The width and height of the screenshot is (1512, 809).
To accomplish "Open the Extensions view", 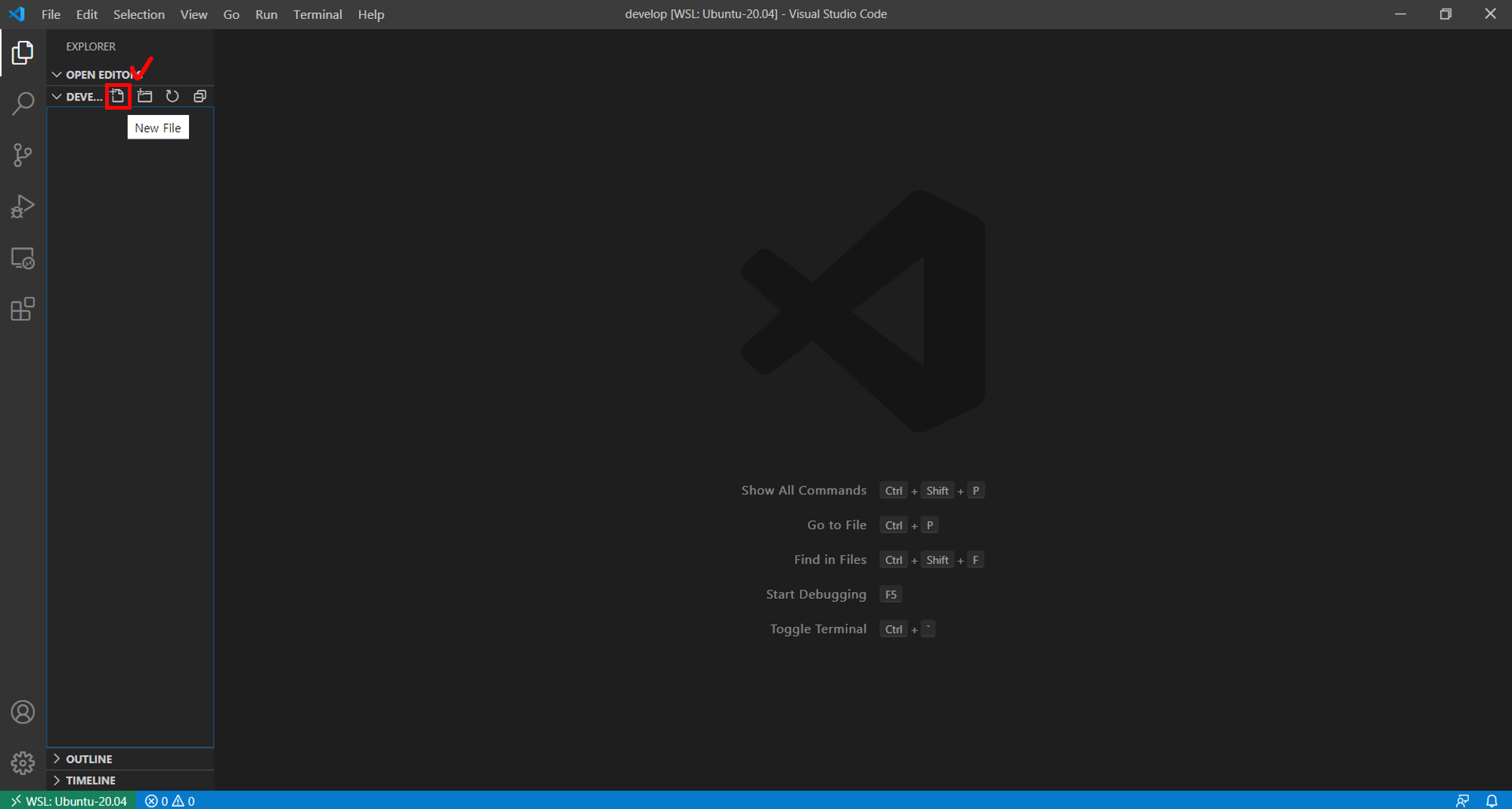I will tap(23, 309).
